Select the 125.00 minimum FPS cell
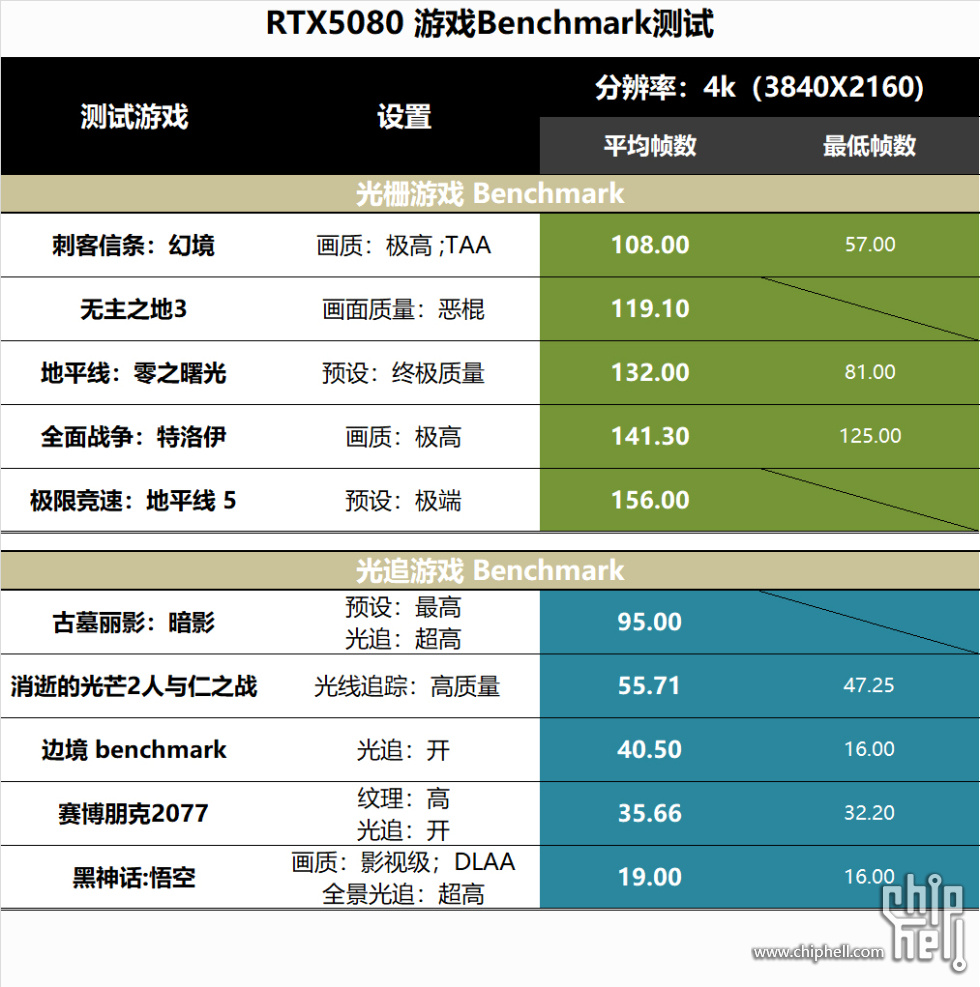 (x=870, y=436)
